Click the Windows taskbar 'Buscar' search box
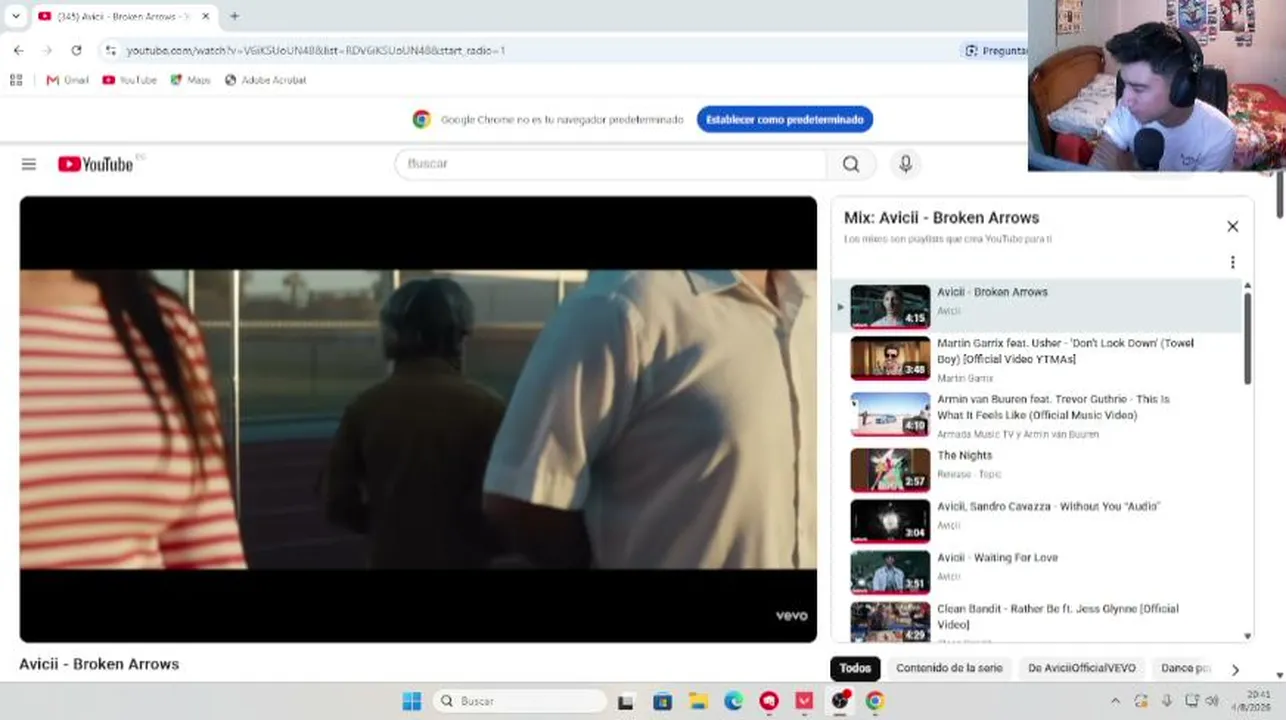Image resolution: width=1286 pixels, height=720 pixels. click(519, 701)
